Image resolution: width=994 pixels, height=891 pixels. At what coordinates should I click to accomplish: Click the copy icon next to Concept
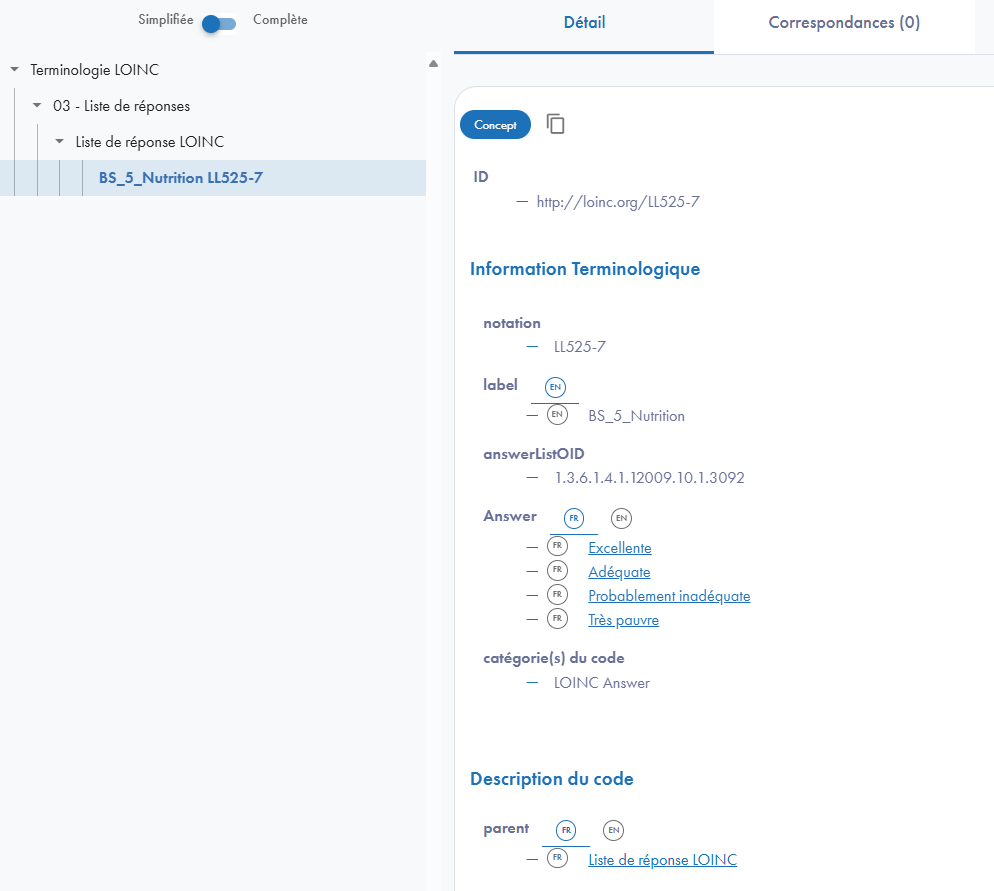pyautogui.click(x=556, y=124)
